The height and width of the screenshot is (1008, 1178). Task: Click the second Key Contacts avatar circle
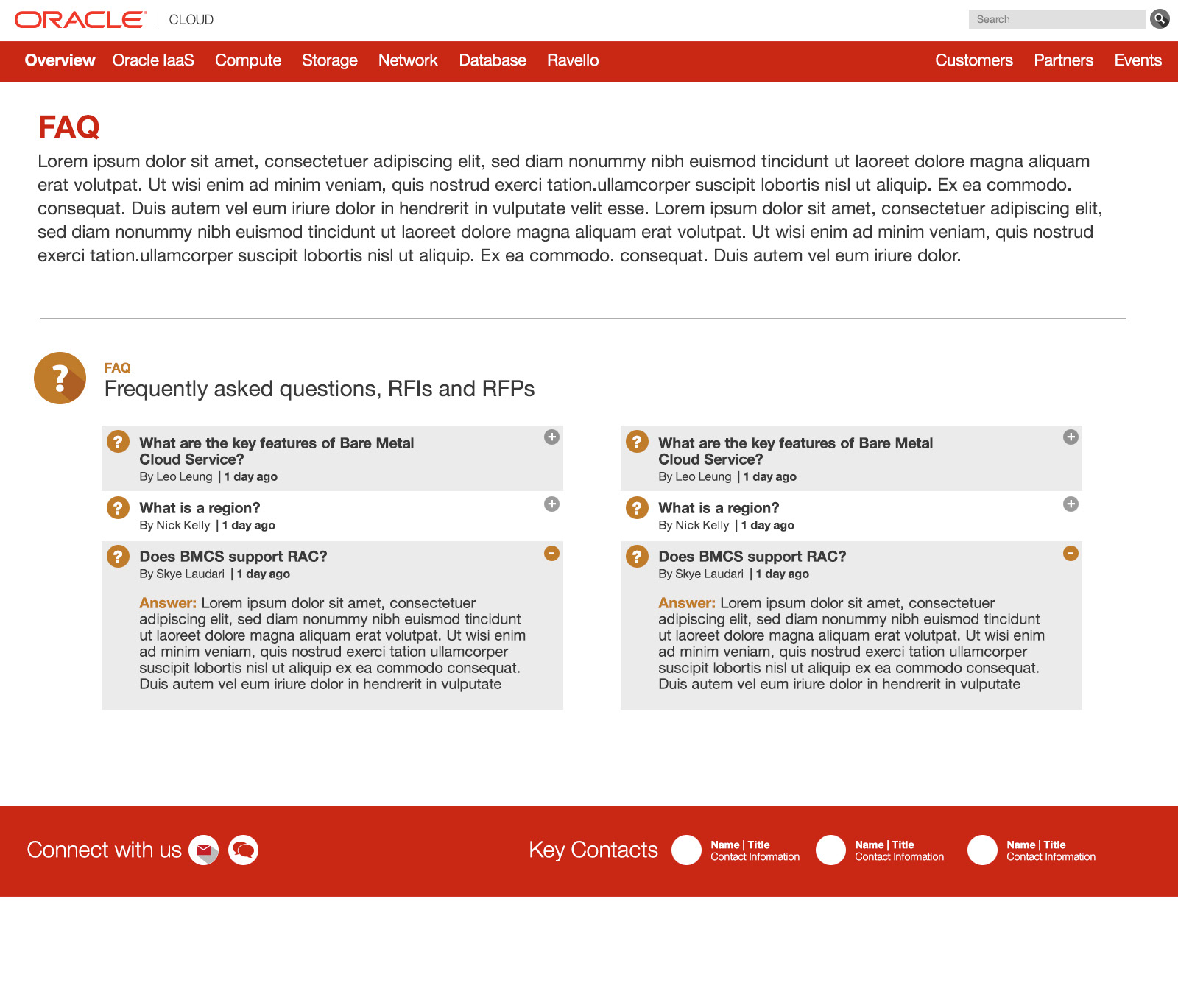[x=830, y=850]
